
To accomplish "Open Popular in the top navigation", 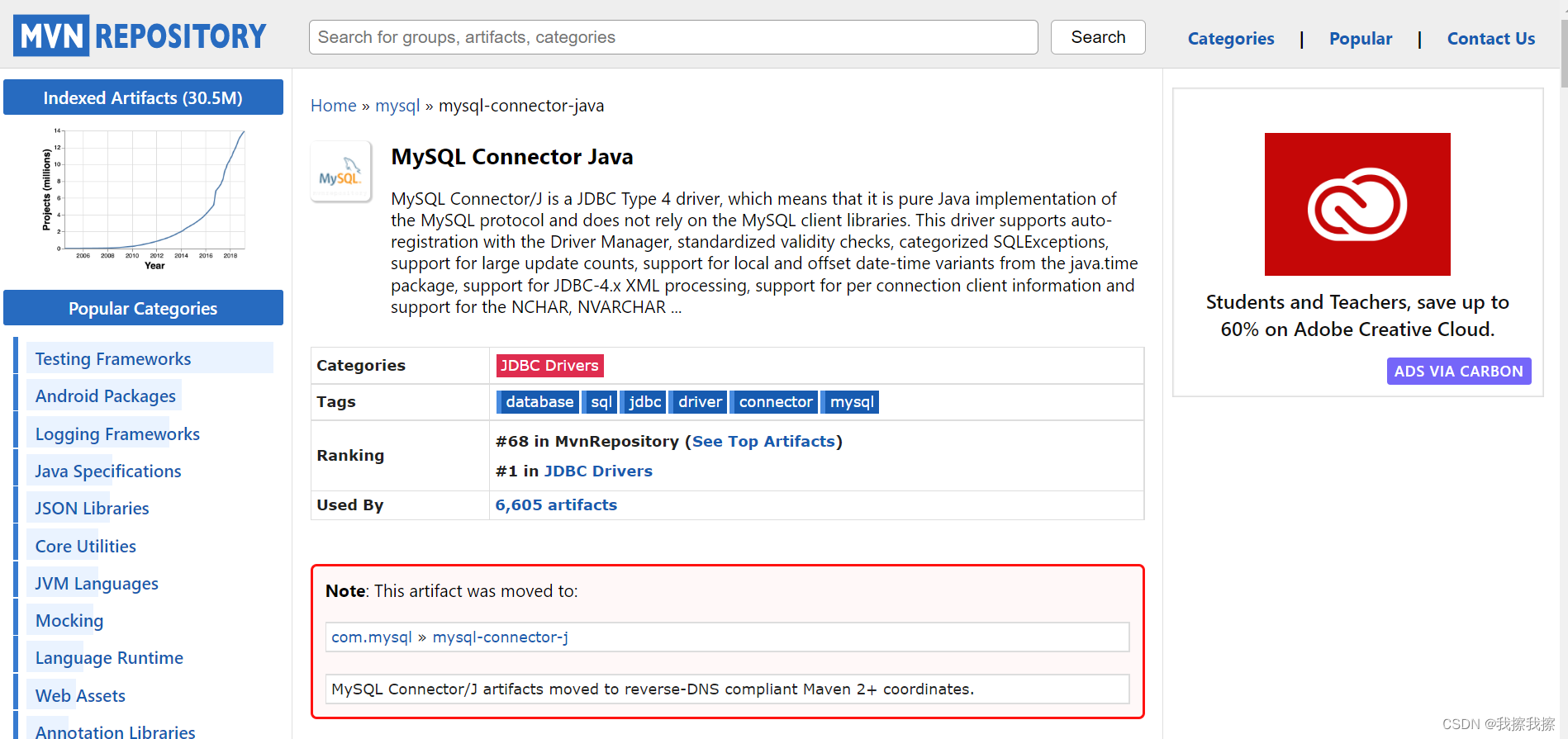I will (x=1361, y=39).
